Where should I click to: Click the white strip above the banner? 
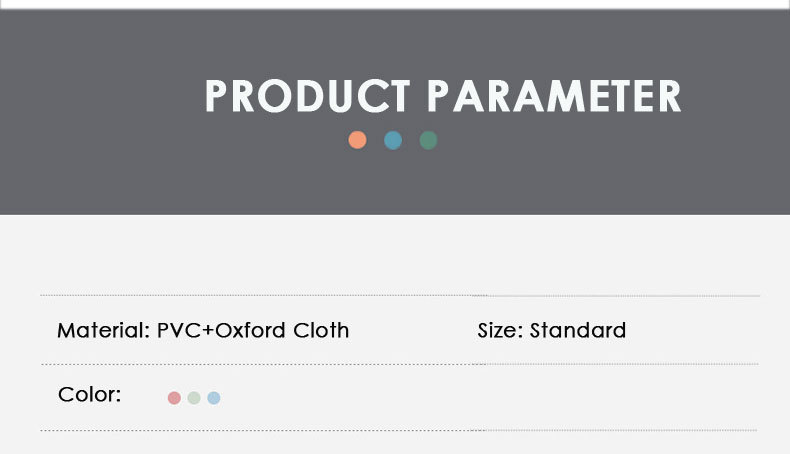coord(395,4)
